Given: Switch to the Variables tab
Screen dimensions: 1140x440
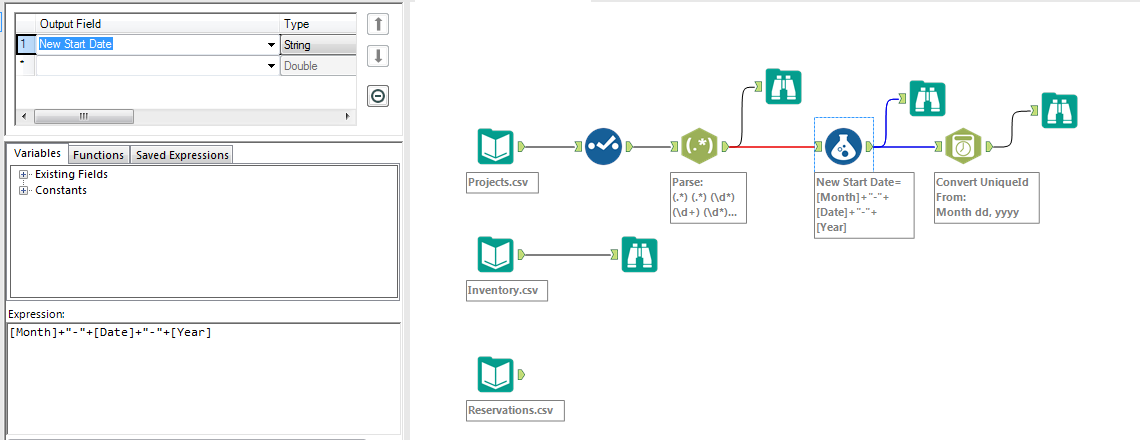Looking at the screenshot, I should point(37,154).
